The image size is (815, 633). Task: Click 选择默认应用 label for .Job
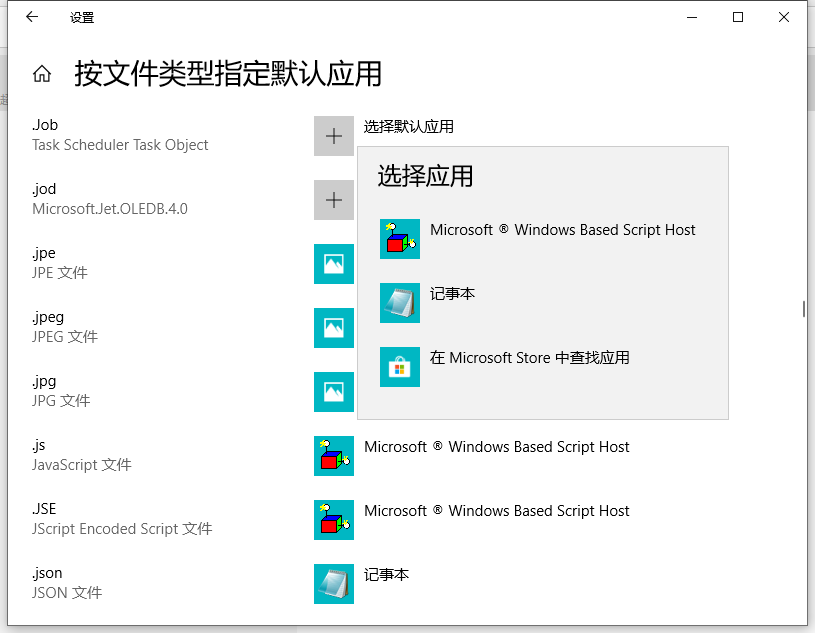tap(409, 126)
